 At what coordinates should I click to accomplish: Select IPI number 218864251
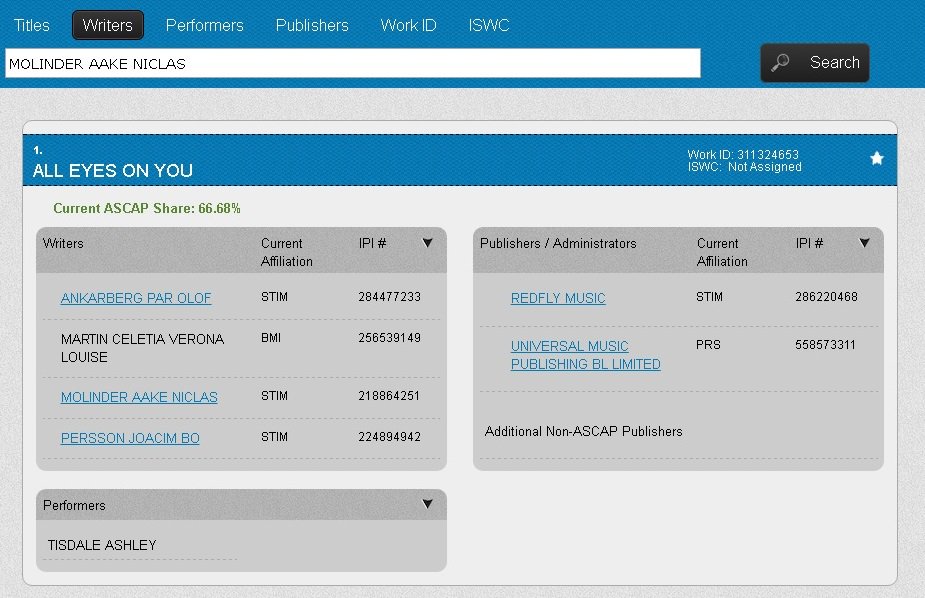pos(389,396)
